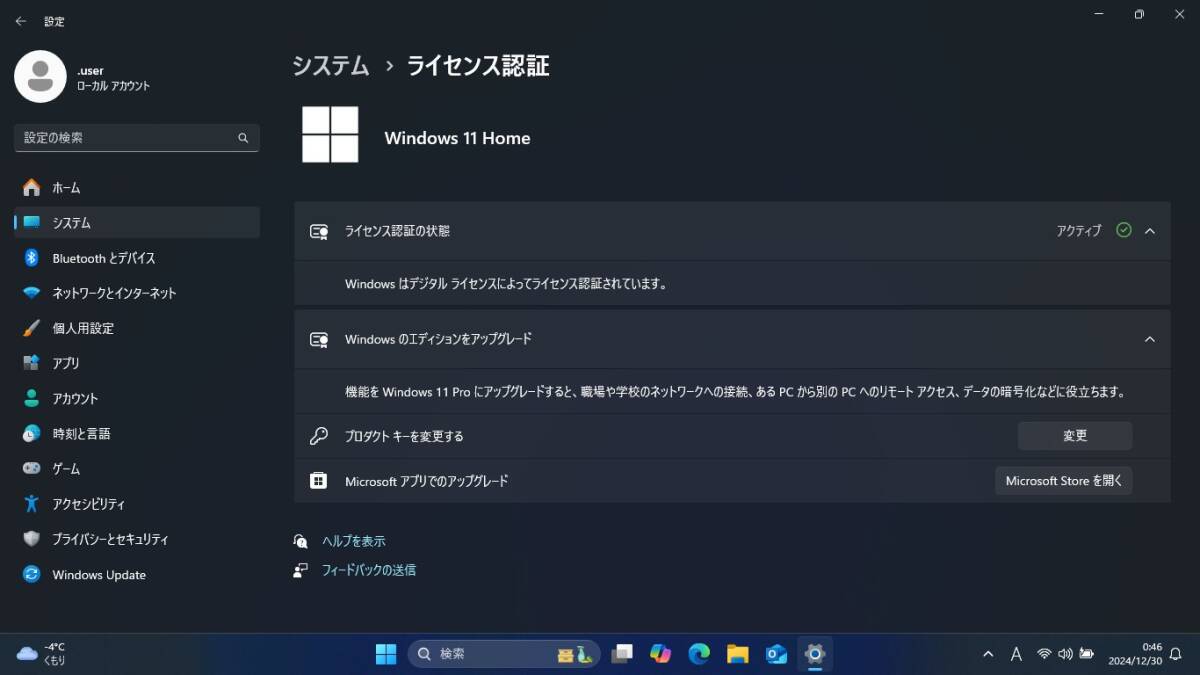The image size is (1200, 675).
Task: Collapse the upgrade Windows edition section
Action: tap(1150, 339)
